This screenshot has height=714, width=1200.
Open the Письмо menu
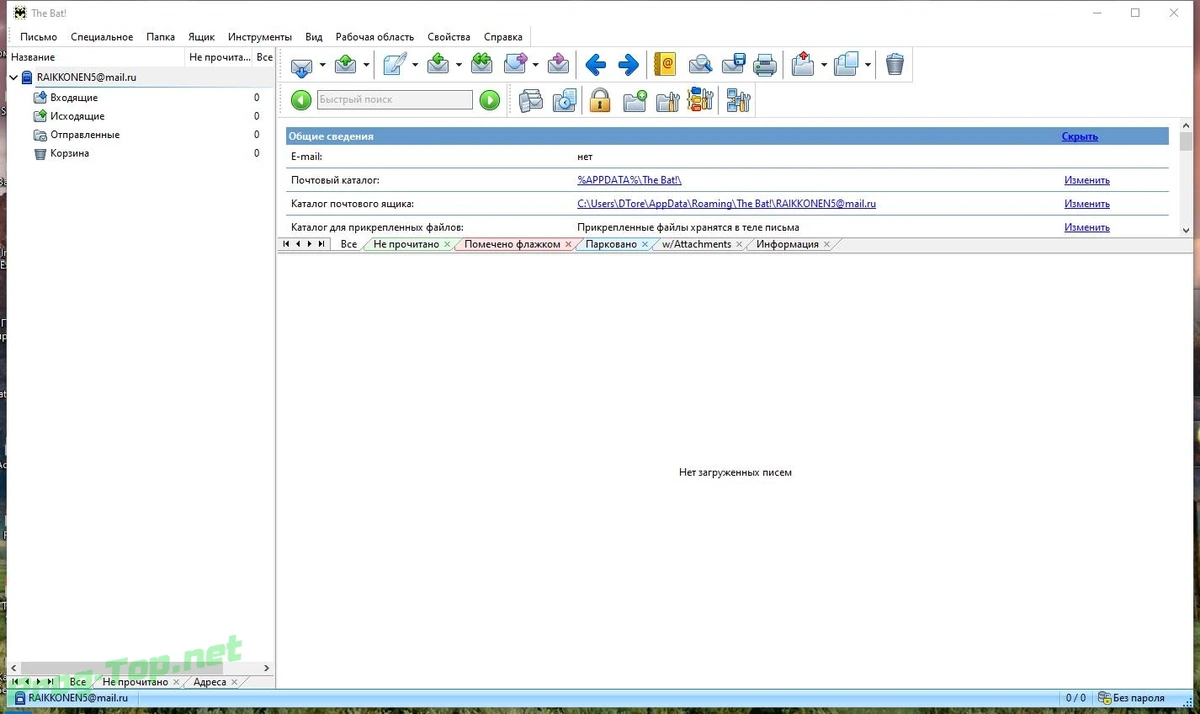(x=39, y=37)
